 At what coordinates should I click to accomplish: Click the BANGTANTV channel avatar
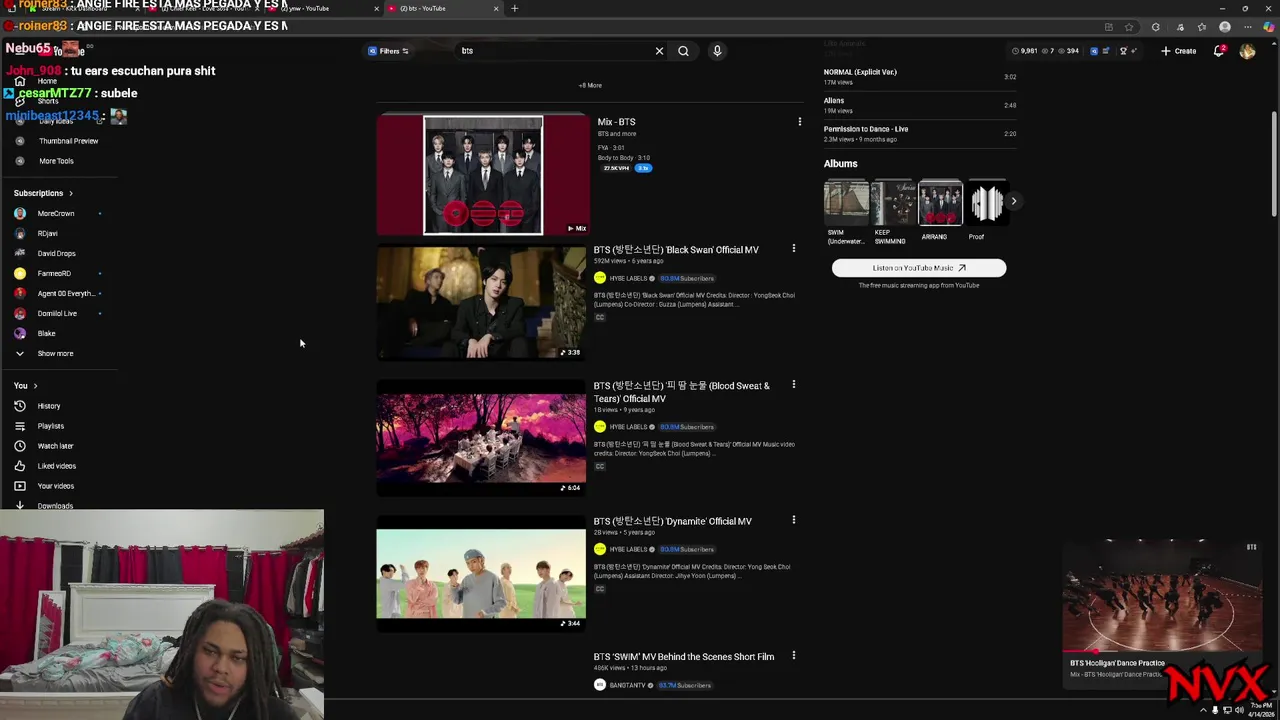pos(600,685)
